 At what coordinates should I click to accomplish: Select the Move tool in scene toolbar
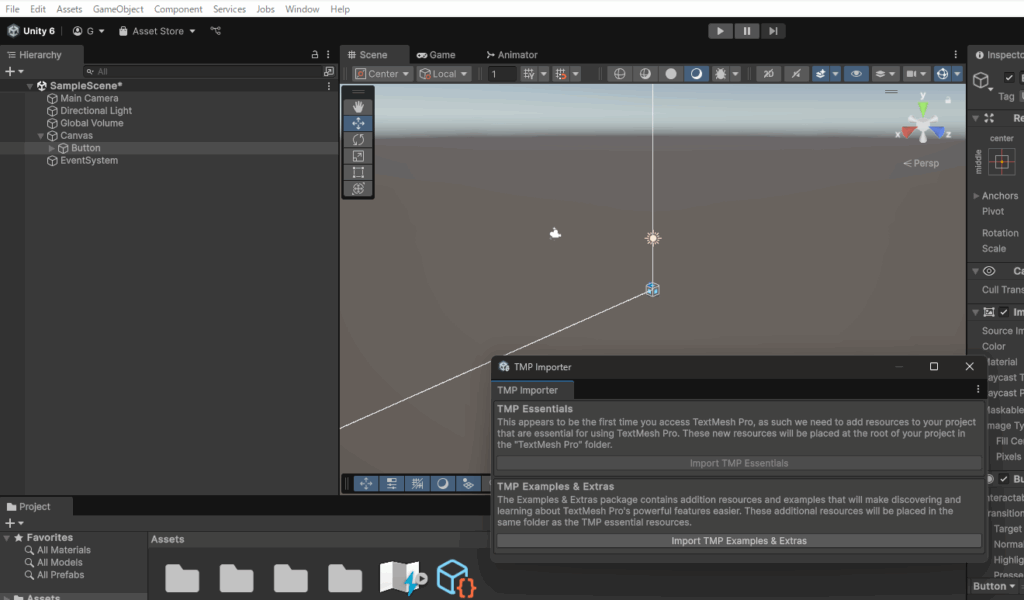tap(358, 123)
